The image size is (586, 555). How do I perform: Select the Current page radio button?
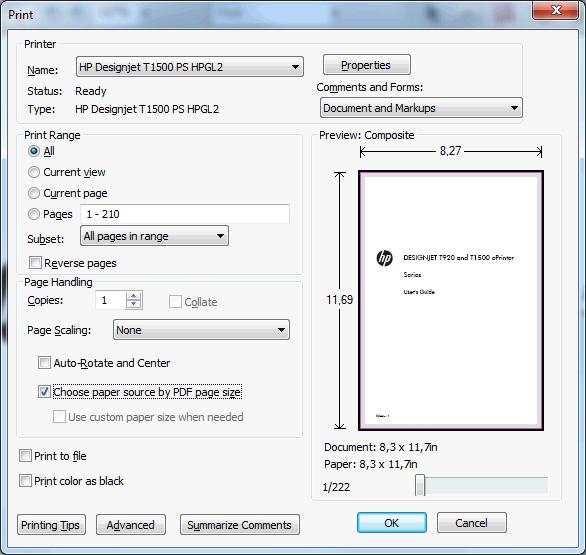(x=34, y=193)
